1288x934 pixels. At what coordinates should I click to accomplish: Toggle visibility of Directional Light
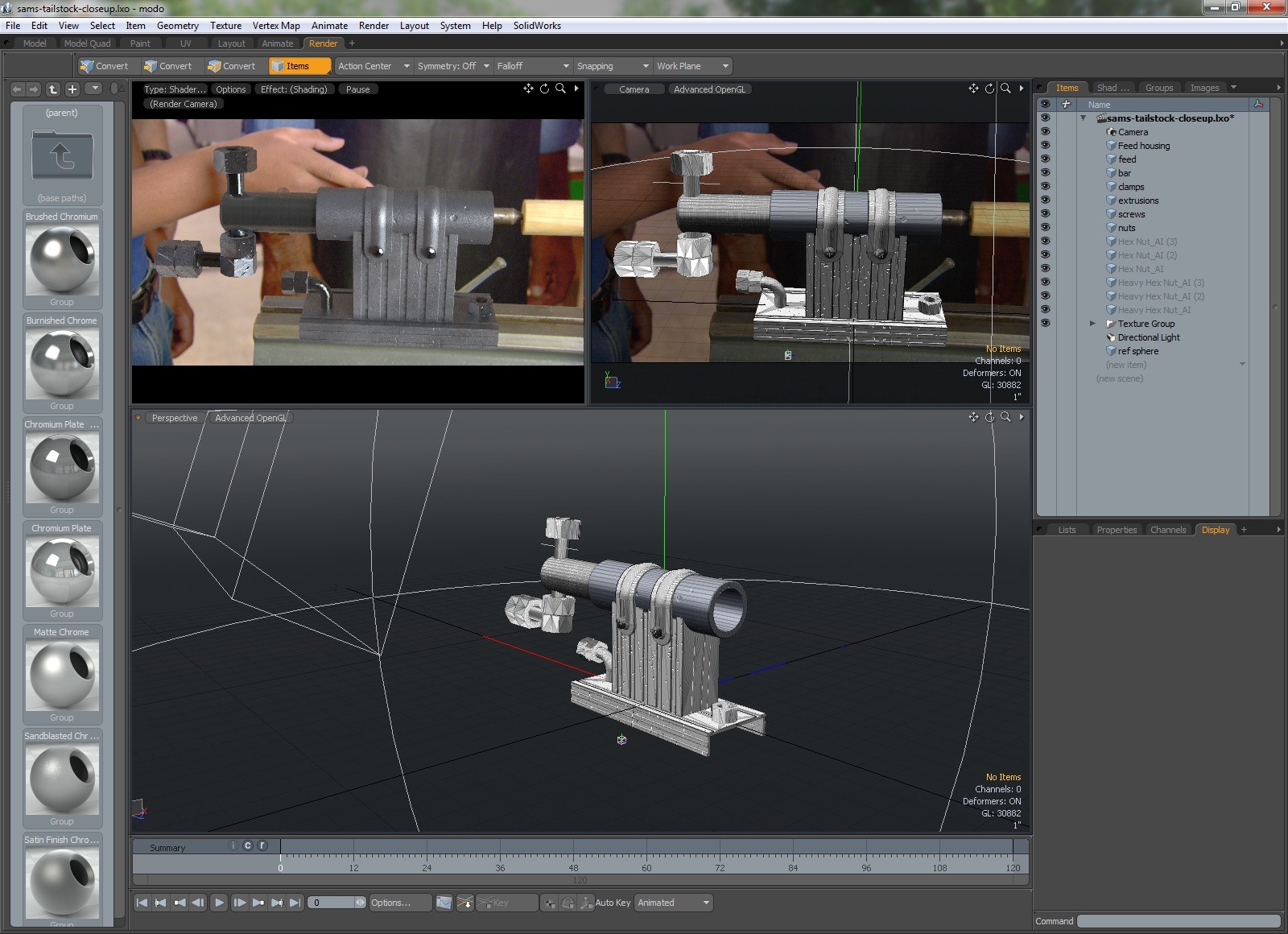pyautogui.click(x=1045, y=337)
